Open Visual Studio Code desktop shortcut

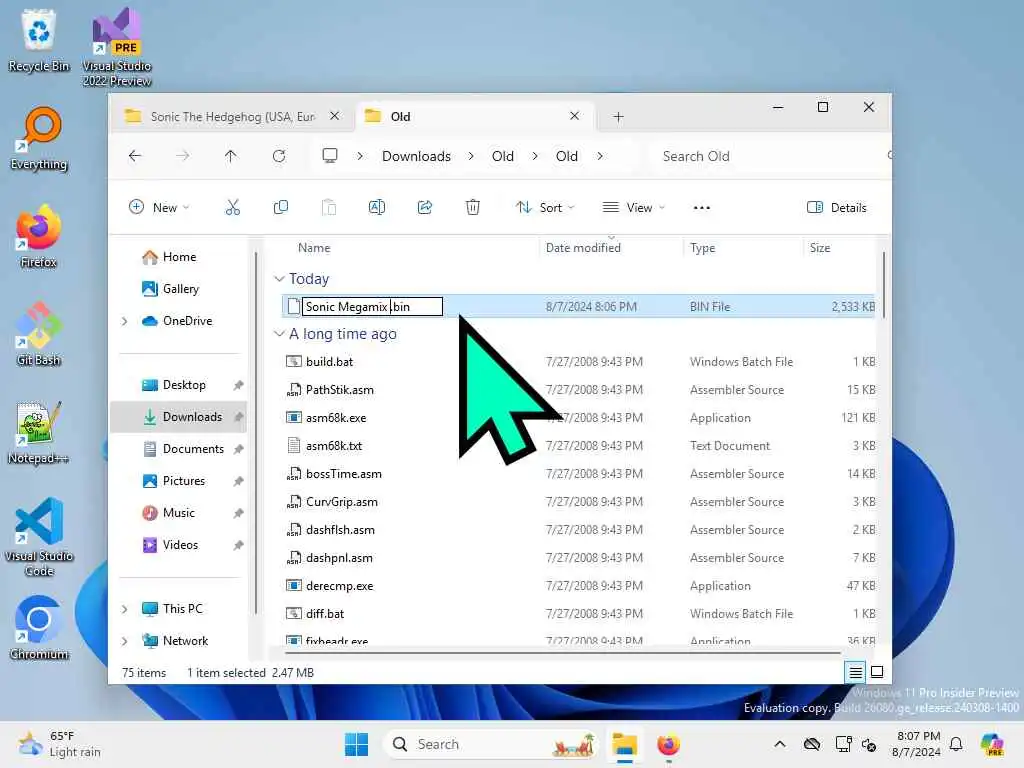39,537
